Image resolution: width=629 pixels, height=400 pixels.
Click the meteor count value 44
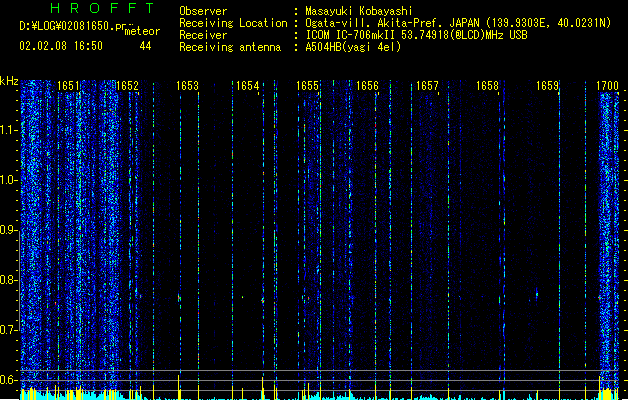145,46
